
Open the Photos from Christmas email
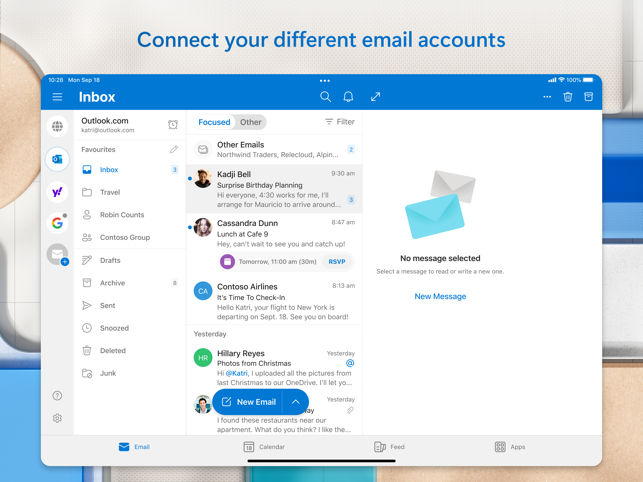click(x=274, y=367)
